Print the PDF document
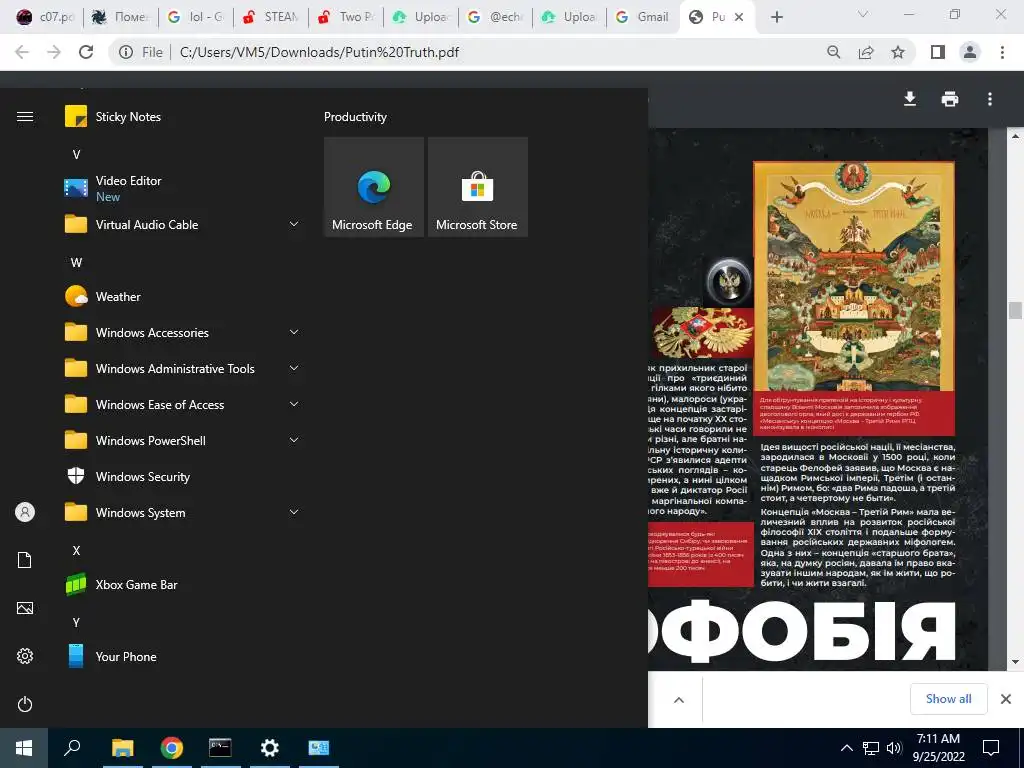1024x768 pixels. coord(950,99)
